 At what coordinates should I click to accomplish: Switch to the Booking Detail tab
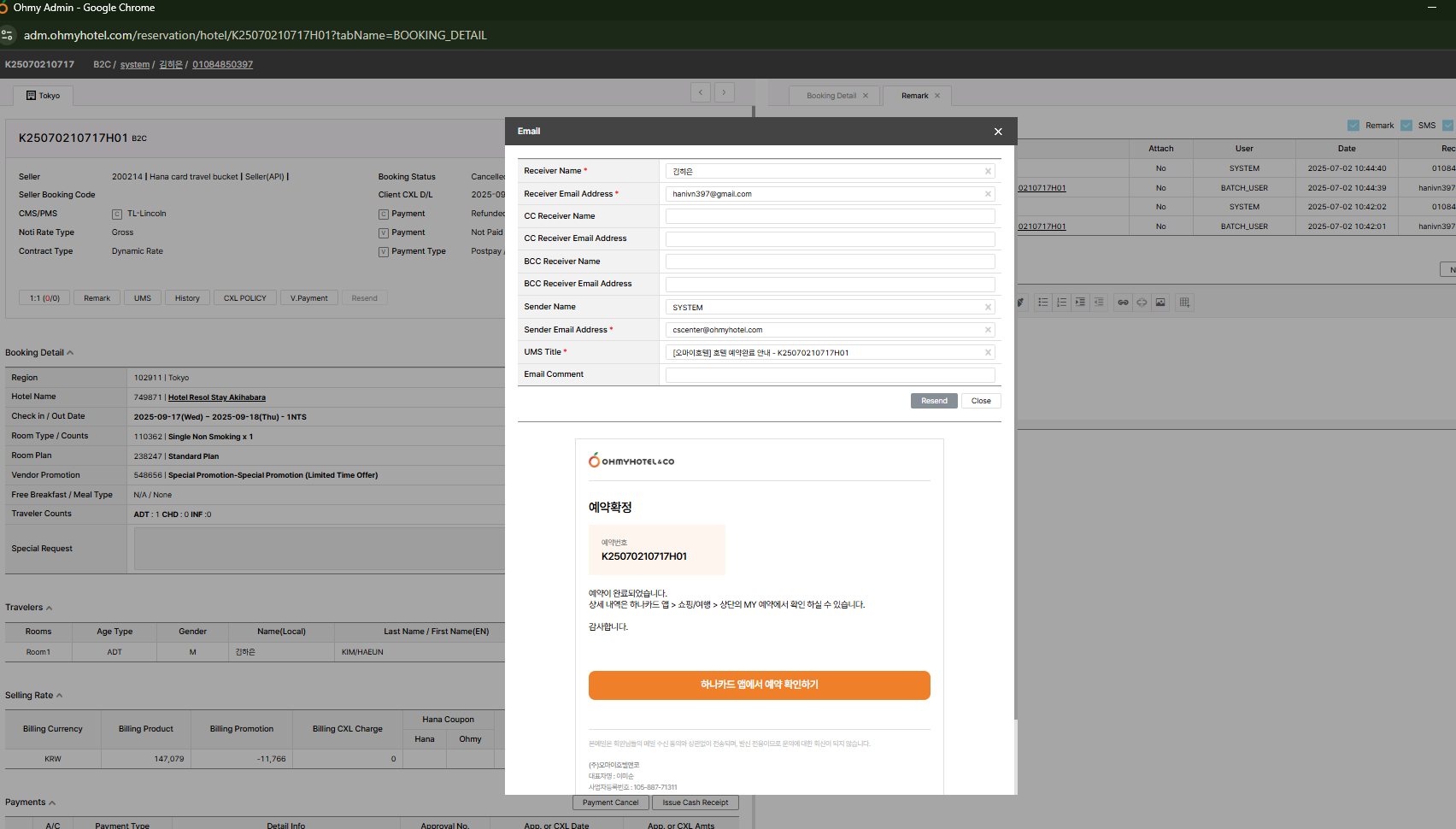[x=831, y=96]
